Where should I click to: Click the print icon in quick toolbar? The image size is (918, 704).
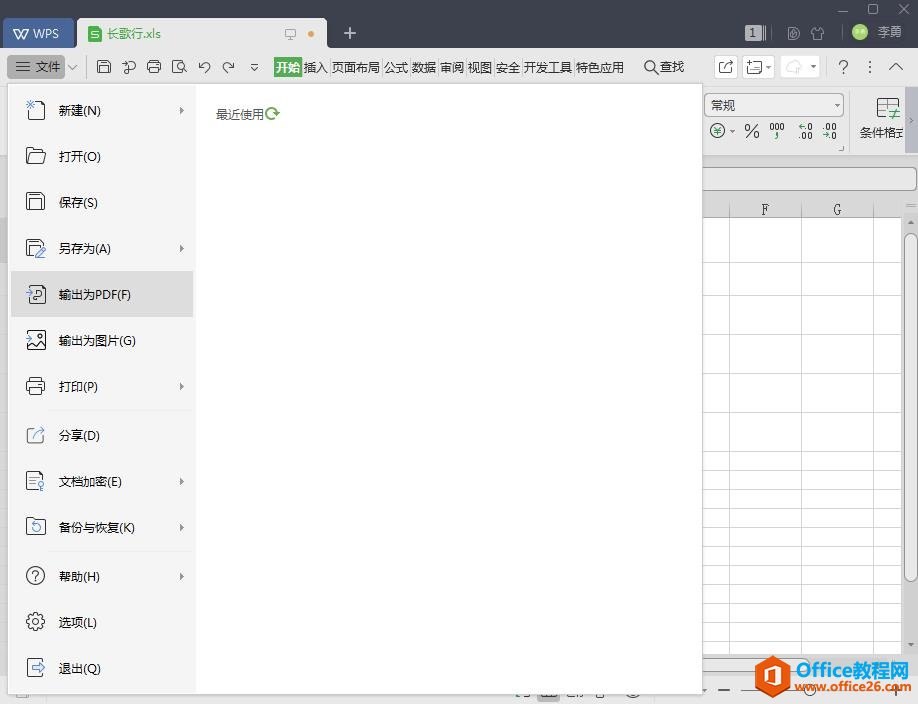tap(154, 67)
